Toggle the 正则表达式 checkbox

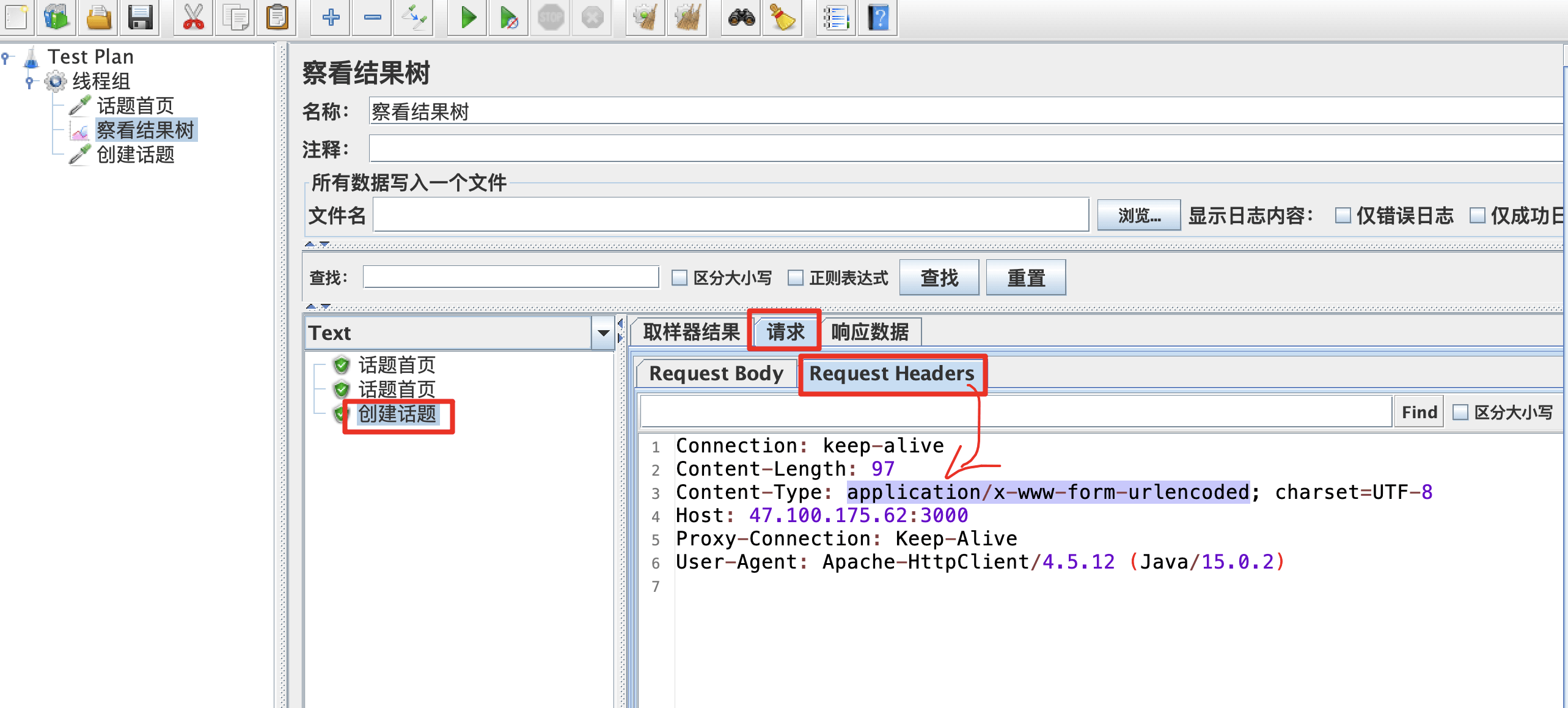795,278
